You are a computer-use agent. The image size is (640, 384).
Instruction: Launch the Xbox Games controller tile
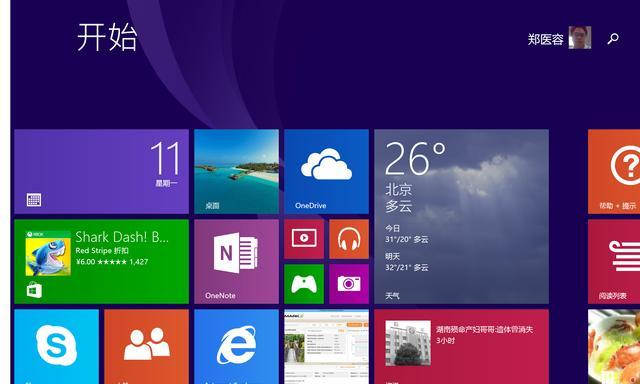pyautogui.click(x=304, y=284)
